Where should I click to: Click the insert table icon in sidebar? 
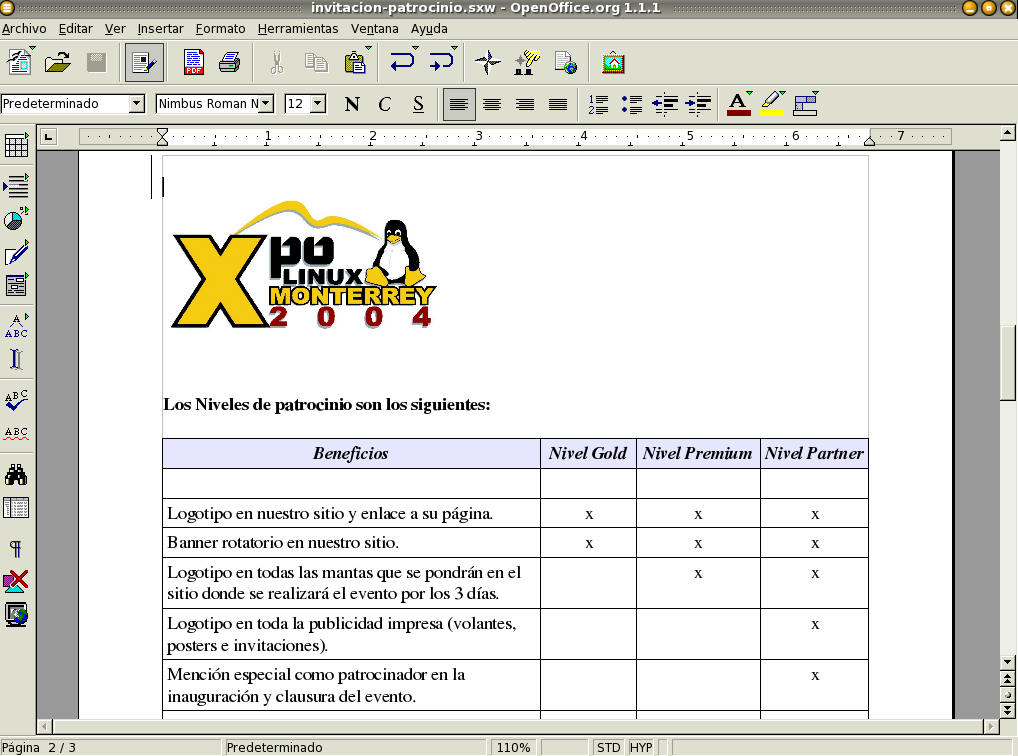pos(16,146)
